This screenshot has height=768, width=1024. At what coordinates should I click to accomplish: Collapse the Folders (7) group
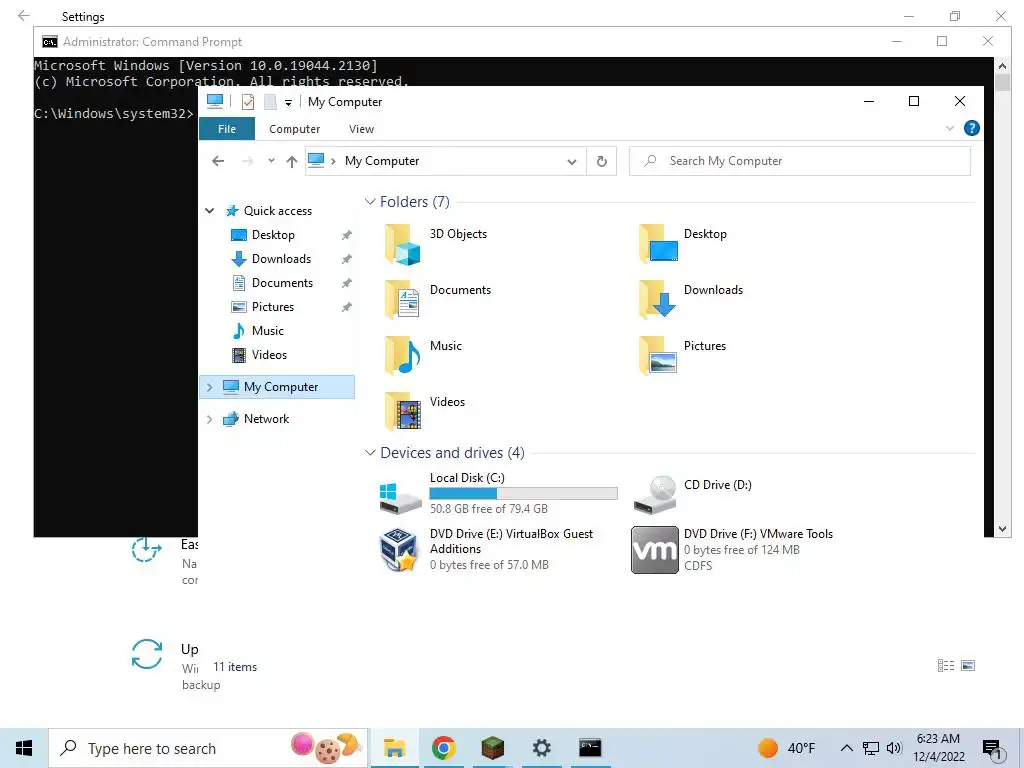[x=370, y=202]
